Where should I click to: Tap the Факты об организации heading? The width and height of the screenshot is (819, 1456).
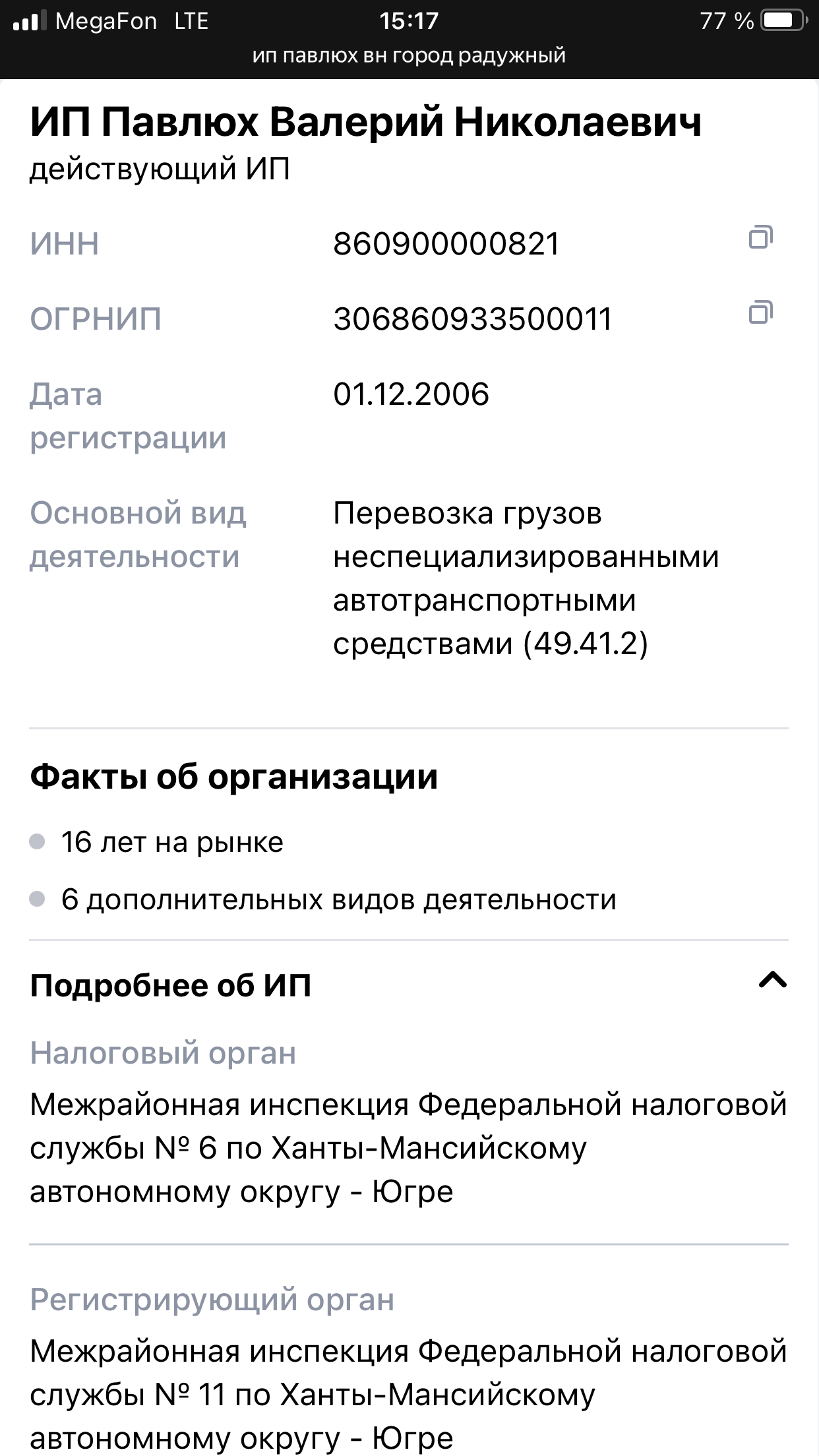pos(234,777)
